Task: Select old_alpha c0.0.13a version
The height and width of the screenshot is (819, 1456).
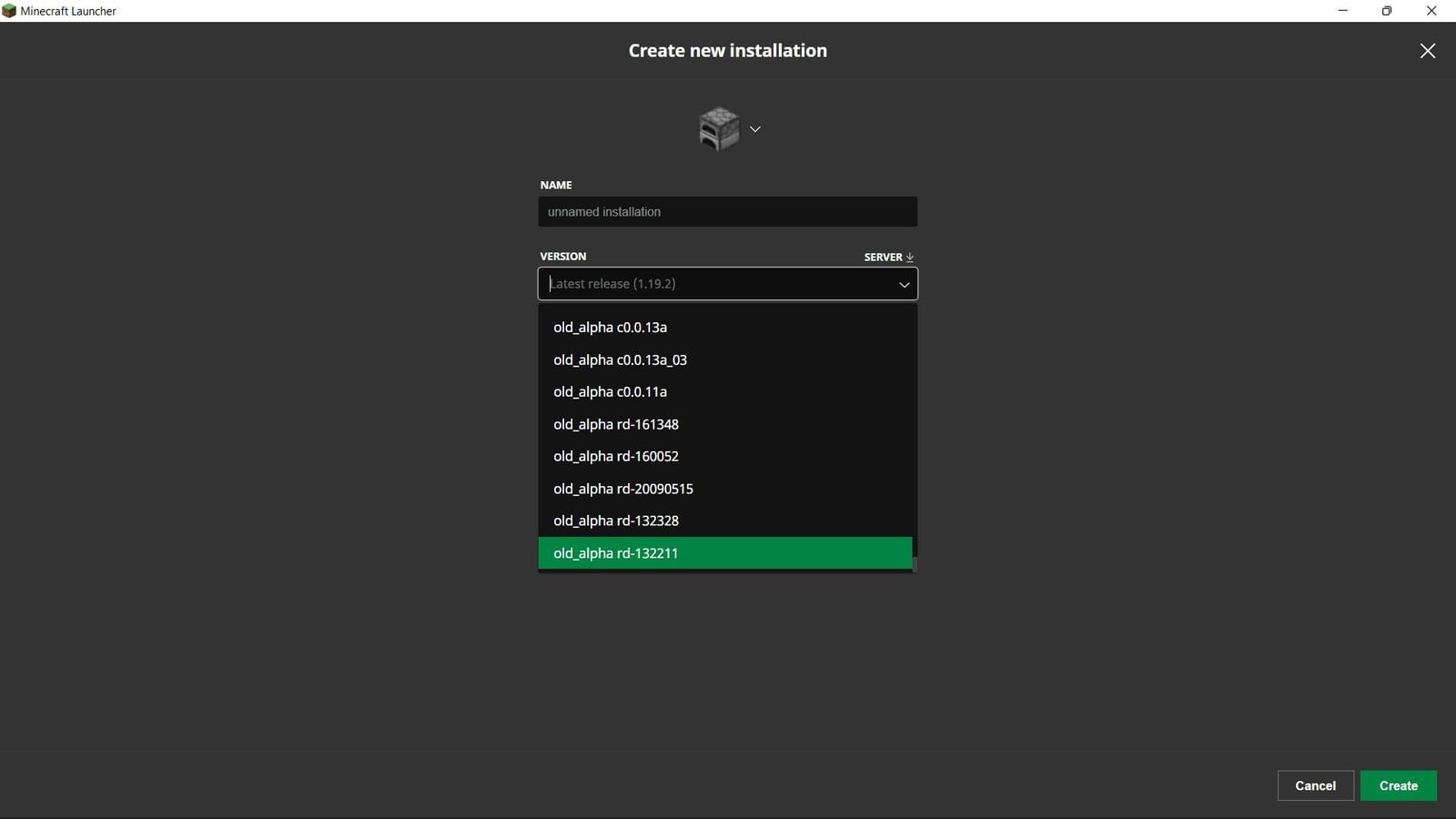Action: [610, 327]
